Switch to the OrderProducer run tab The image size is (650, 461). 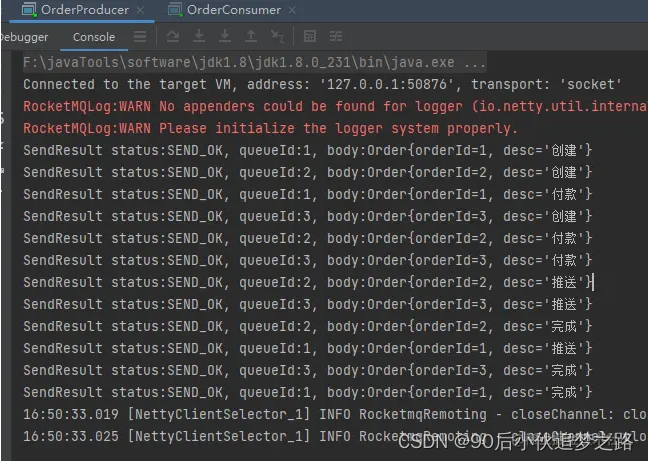pyautogui.click(x=85, y=10)
